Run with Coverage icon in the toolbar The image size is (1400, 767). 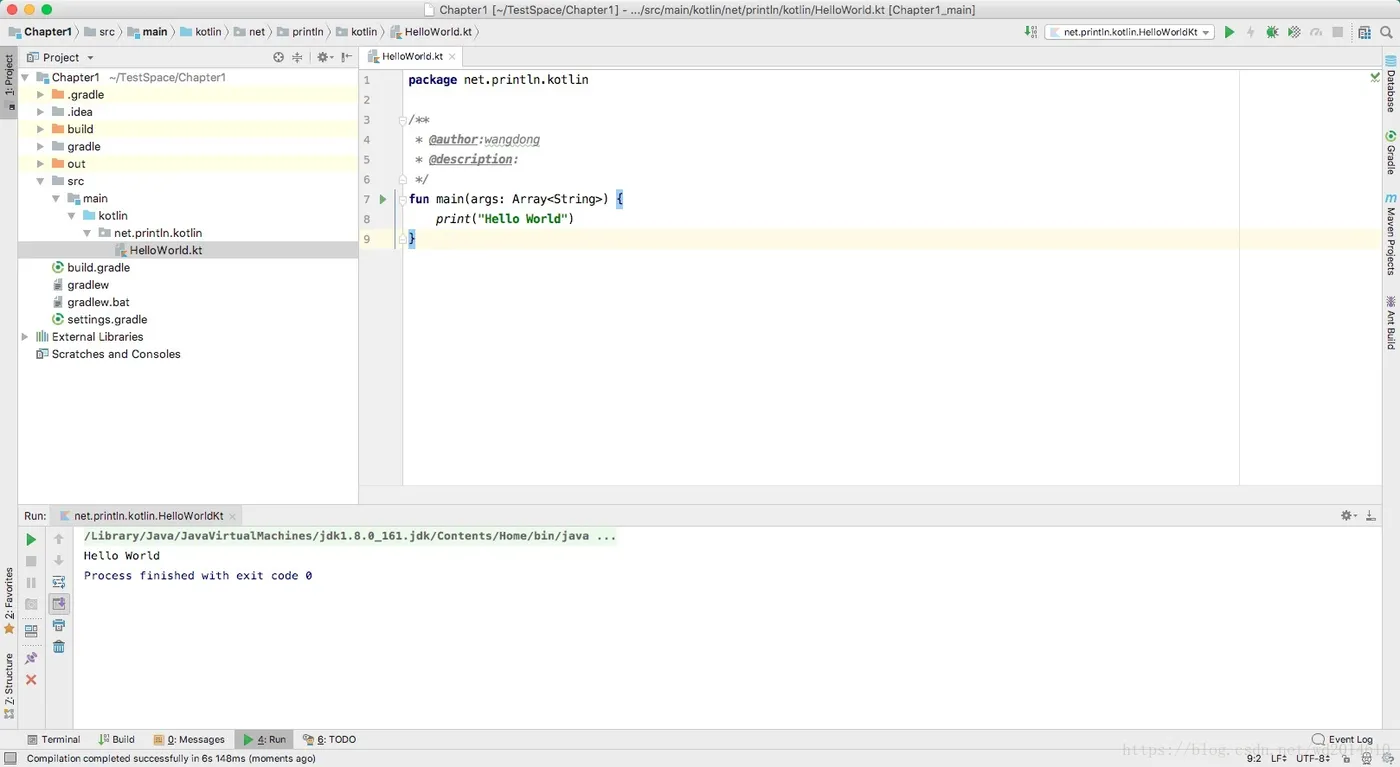(x=1294, y=32)
